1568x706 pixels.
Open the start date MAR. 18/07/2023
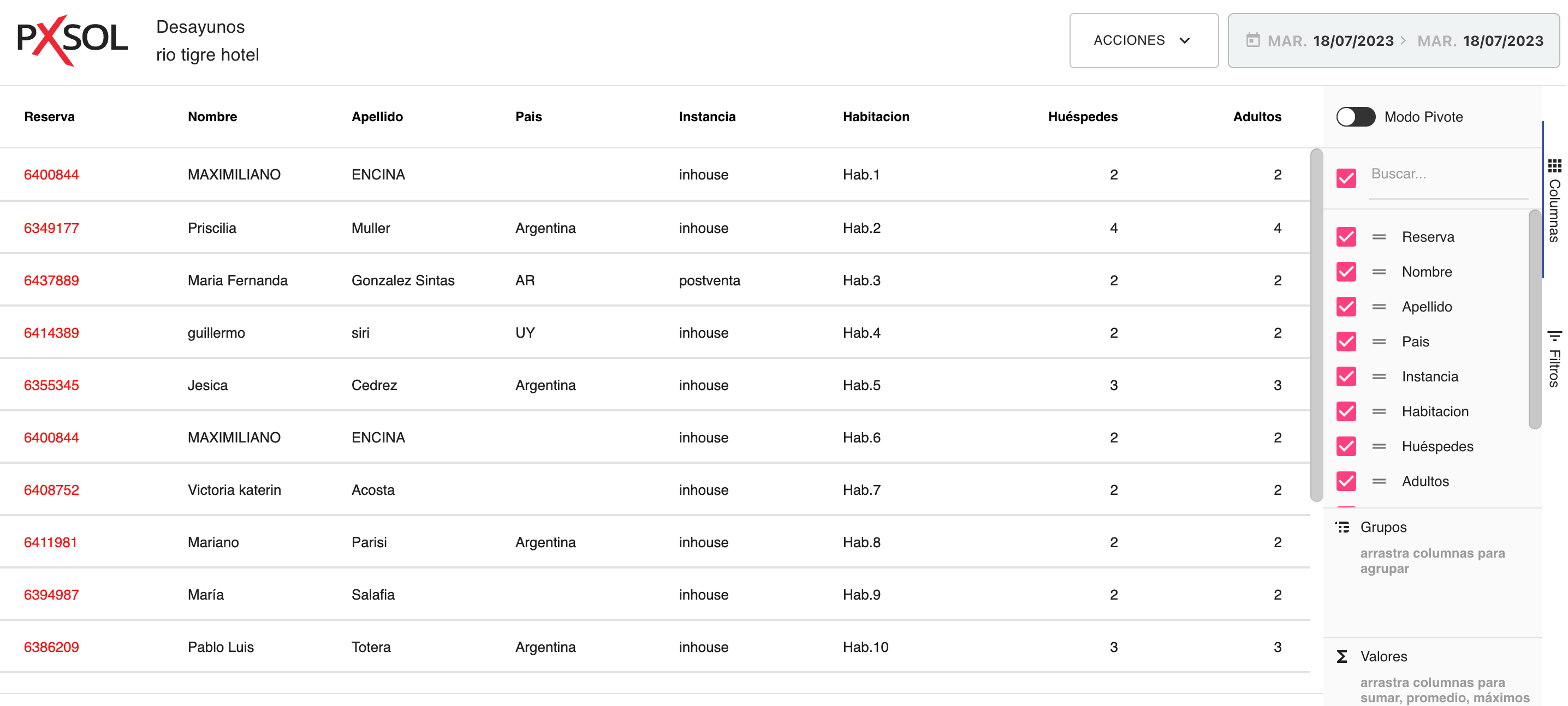tap(1330, 41)
